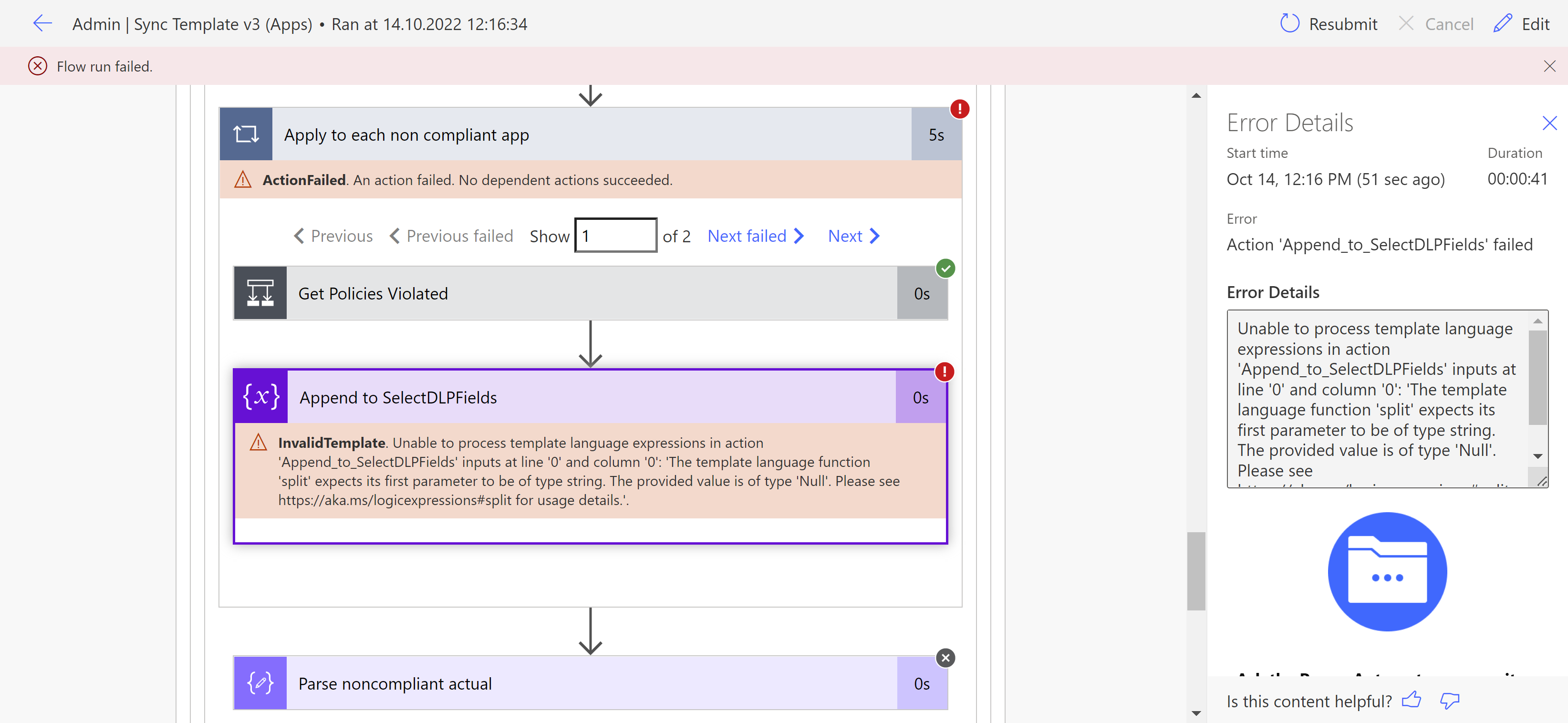Click the Apply to each loop icon

tap(246, 133)
